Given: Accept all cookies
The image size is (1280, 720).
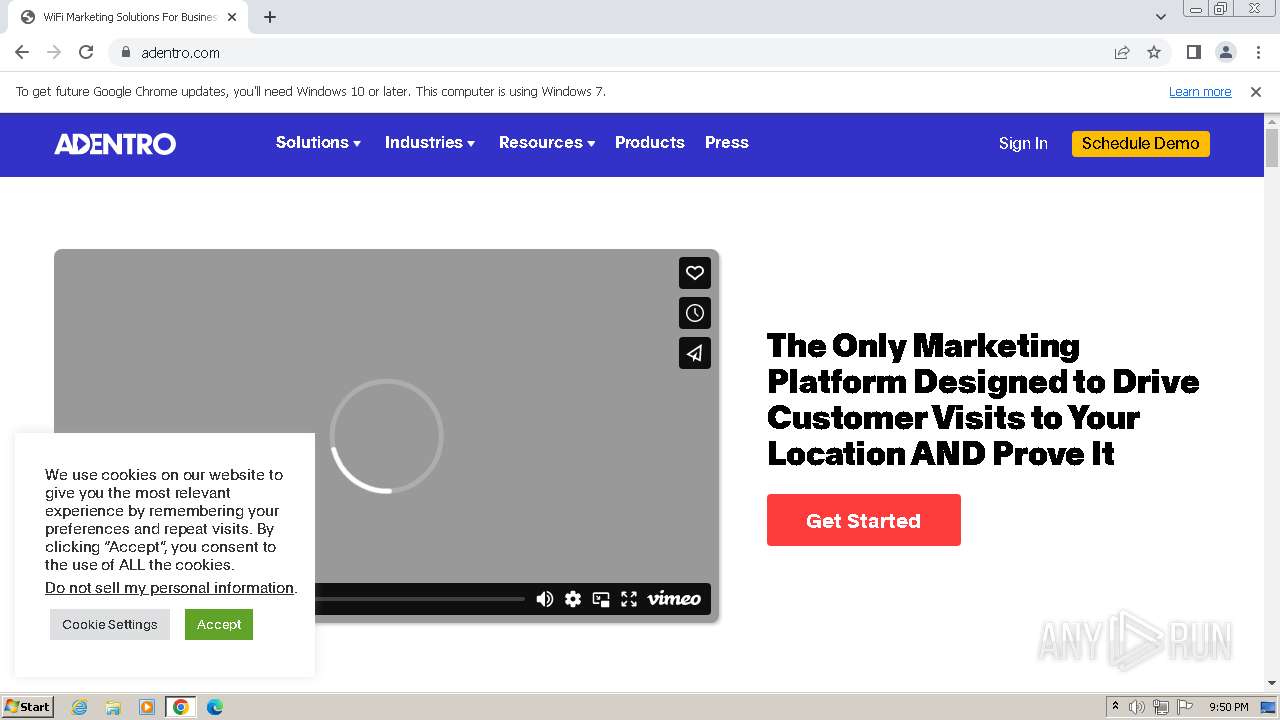Looking at the screenshot, I should [x=219, y=624].
